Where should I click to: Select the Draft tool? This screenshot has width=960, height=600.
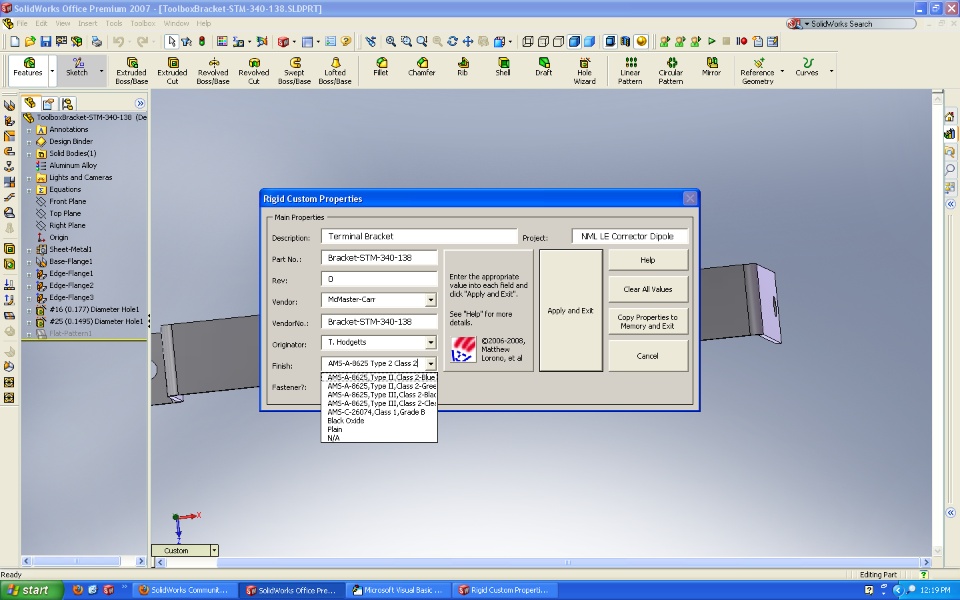click(544, 67)
